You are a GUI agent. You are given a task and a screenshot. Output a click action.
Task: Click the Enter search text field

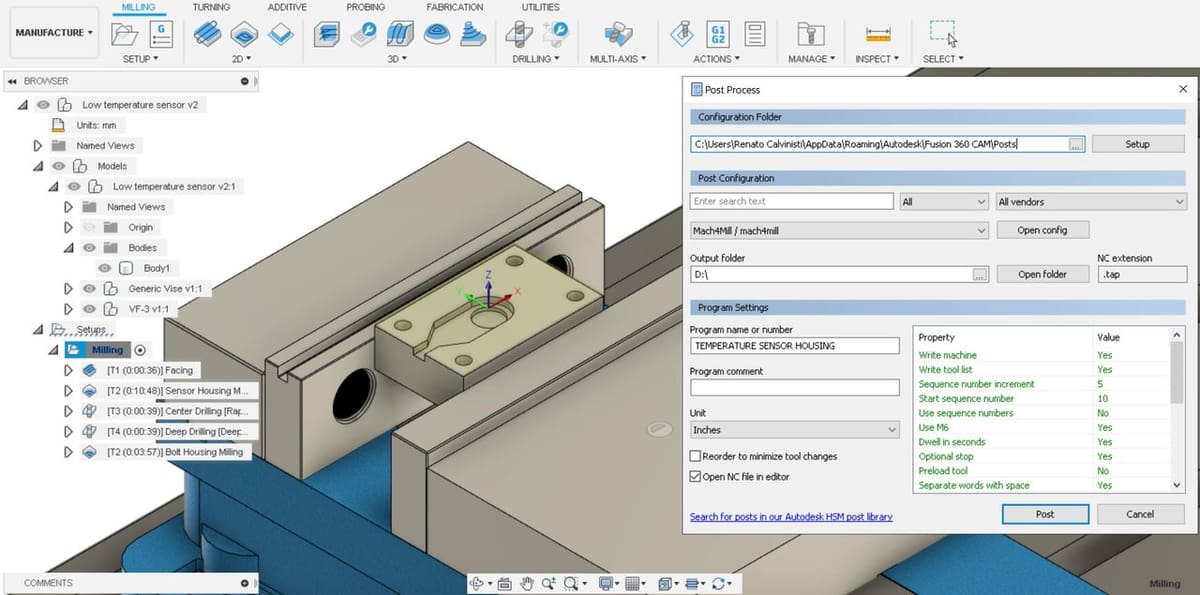coord(791,202)
